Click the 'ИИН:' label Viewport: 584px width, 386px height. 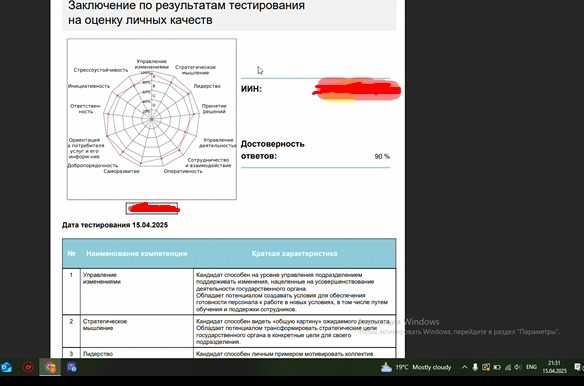(251, 89)
